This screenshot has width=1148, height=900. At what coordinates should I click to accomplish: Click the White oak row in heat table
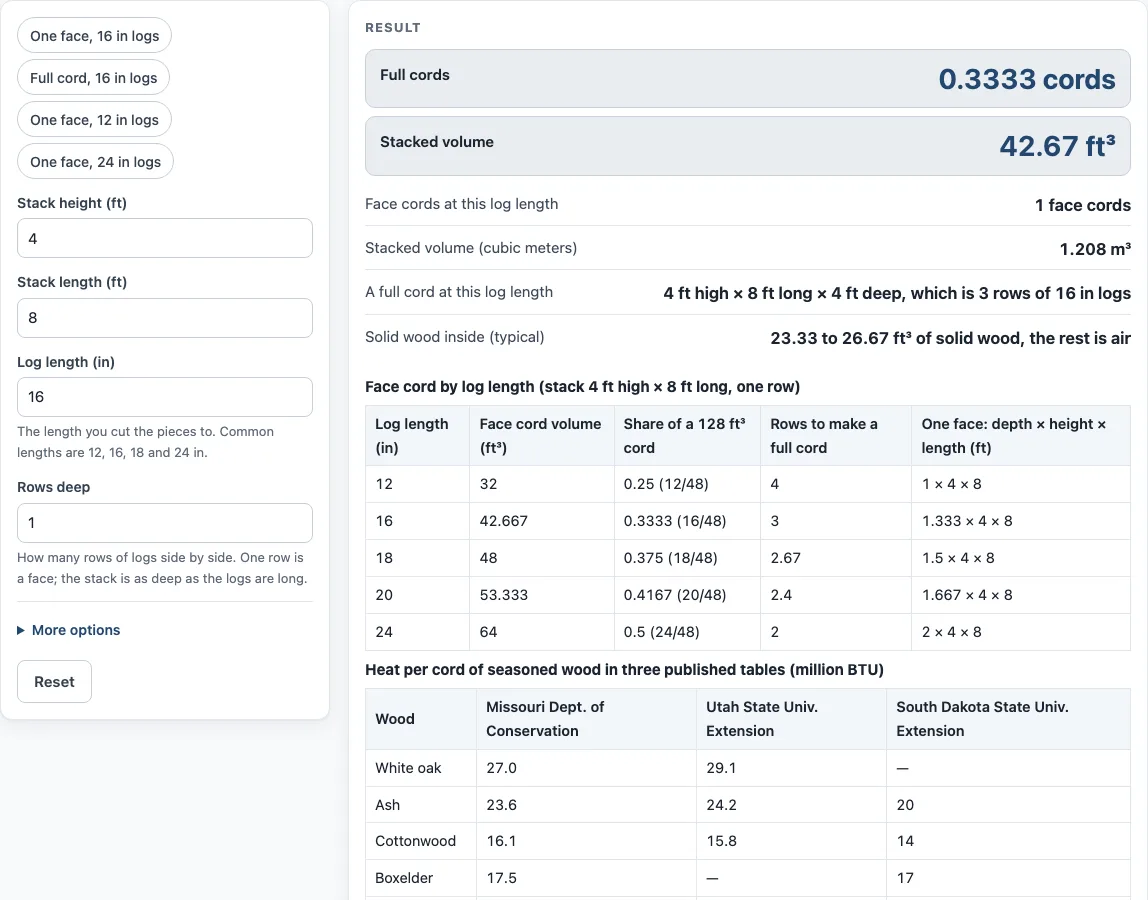point(748,768)
